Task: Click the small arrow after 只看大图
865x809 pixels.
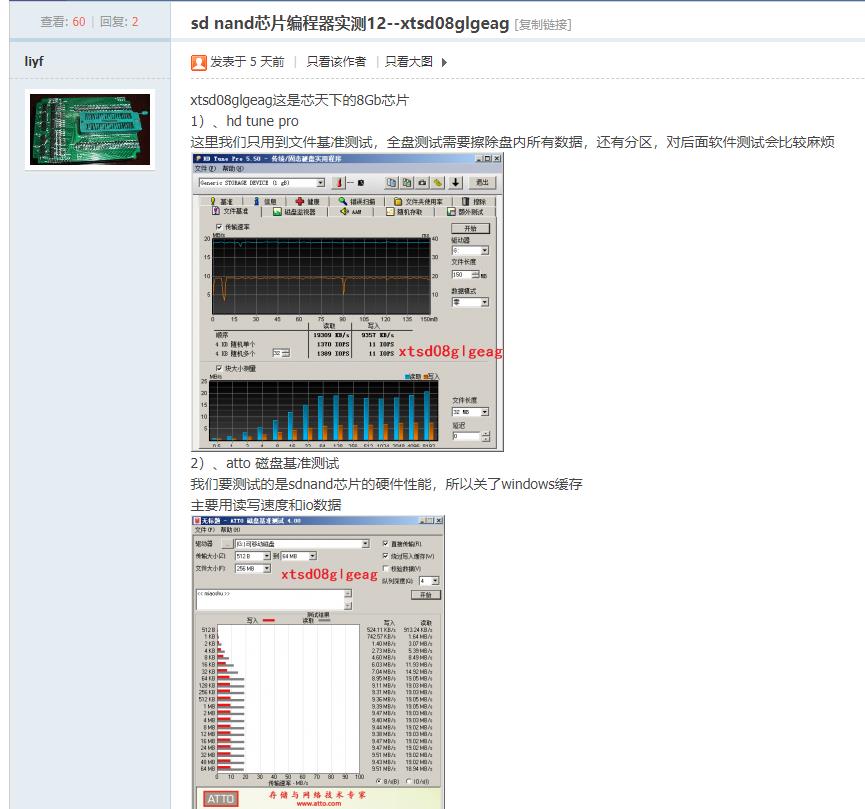Action: click(444, 62)
